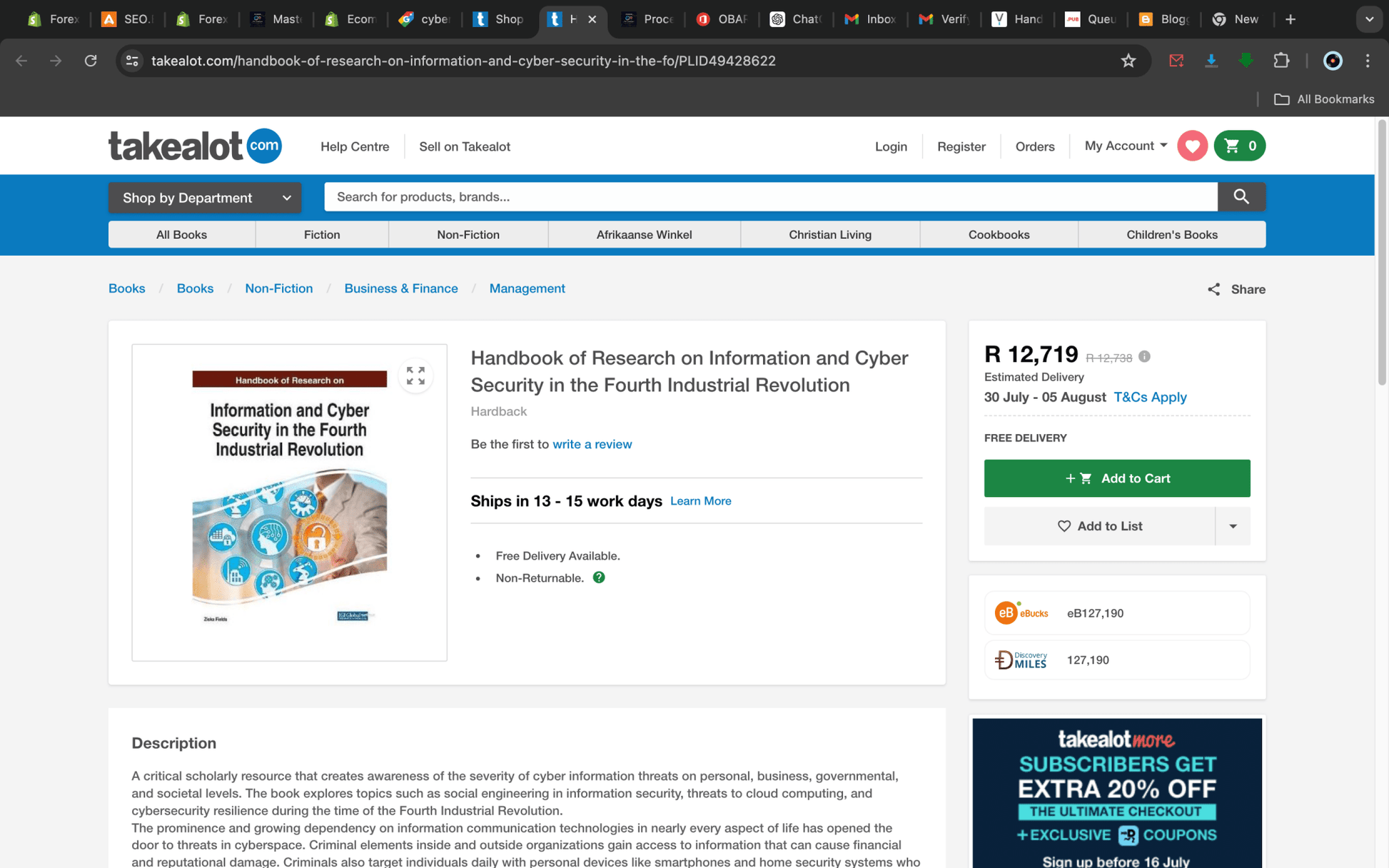
Task: Select the Non-Fiction tab
Action: pos(468,234)
